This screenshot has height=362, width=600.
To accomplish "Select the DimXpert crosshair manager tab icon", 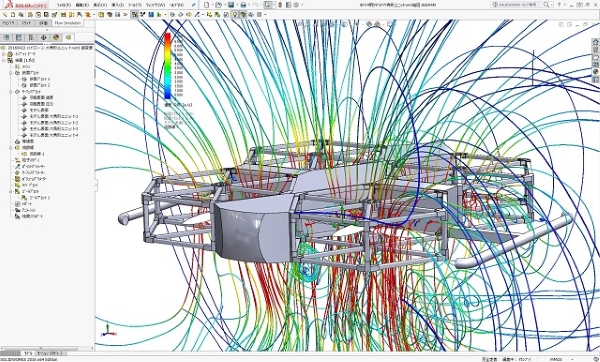I will pos(43,38).
